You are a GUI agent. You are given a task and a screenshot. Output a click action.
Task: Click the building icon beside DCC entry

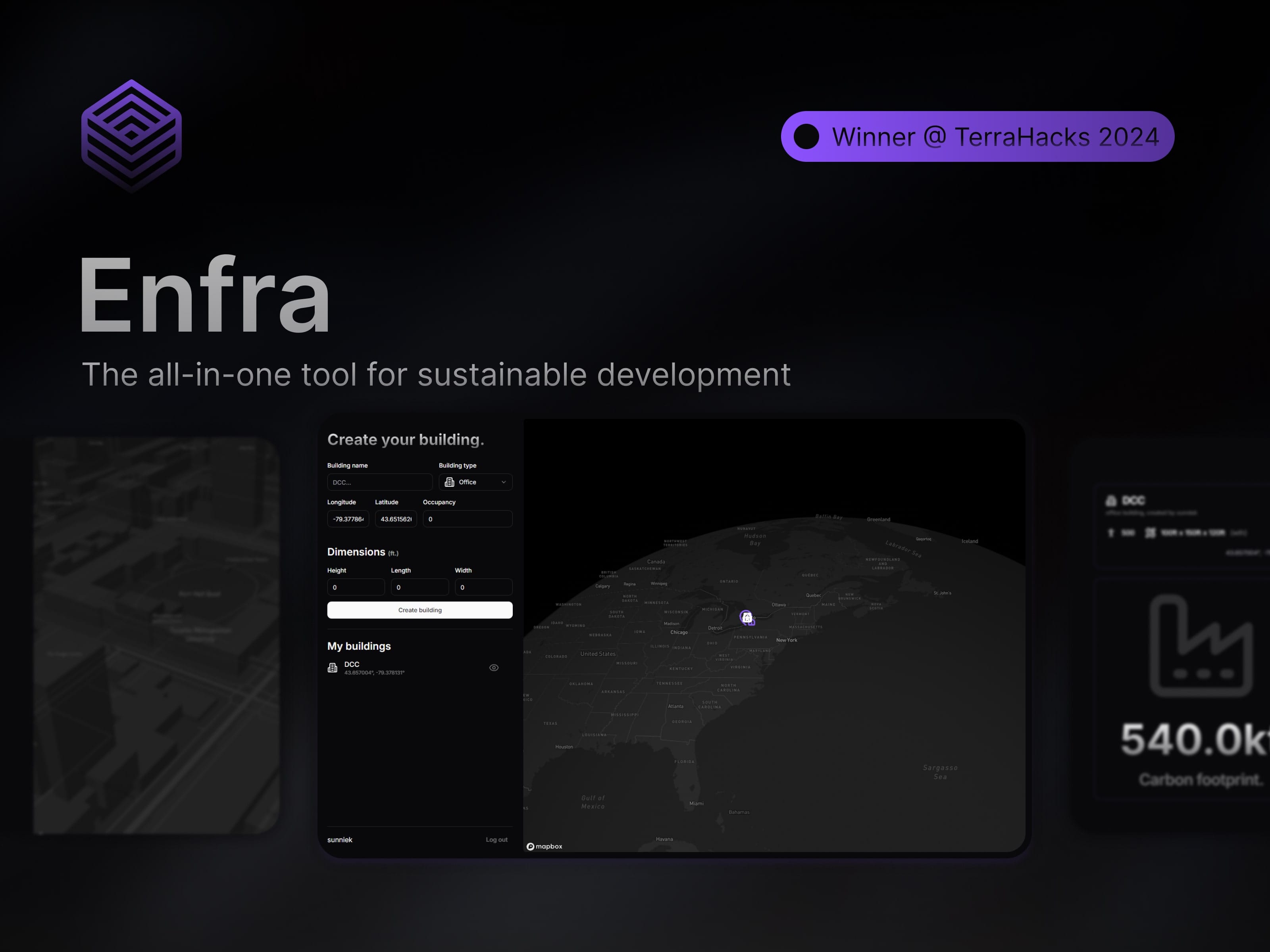333,667
